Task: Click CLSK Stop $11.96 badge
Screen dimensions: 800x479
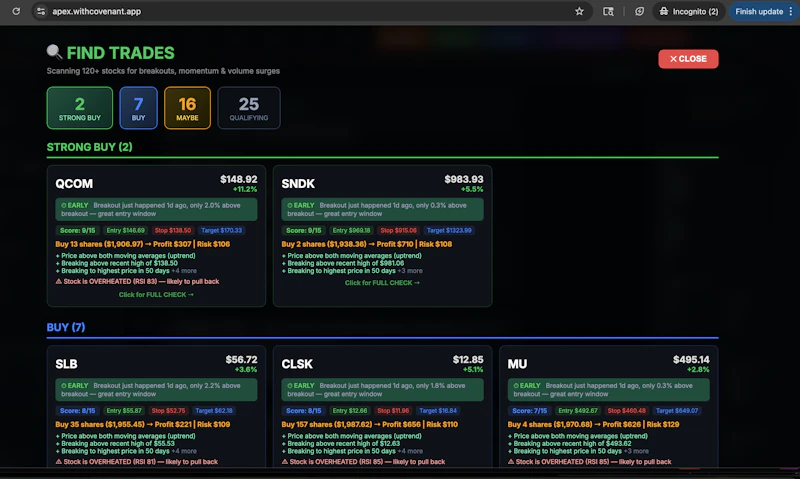Action: coord(393,411)
